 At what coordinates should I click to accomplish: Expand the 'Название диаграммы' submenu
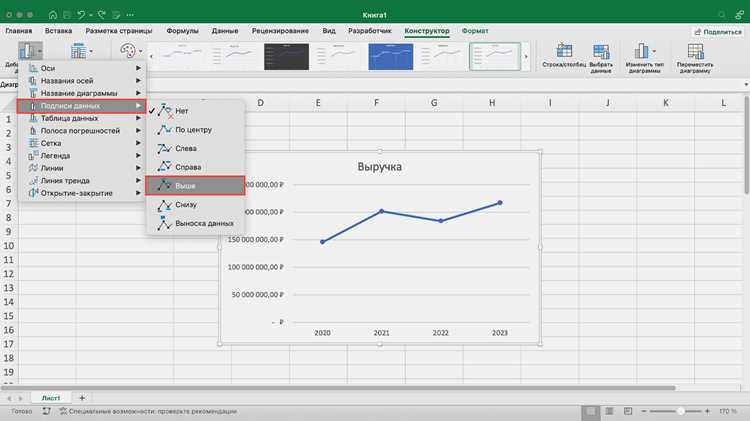[81, 93]
